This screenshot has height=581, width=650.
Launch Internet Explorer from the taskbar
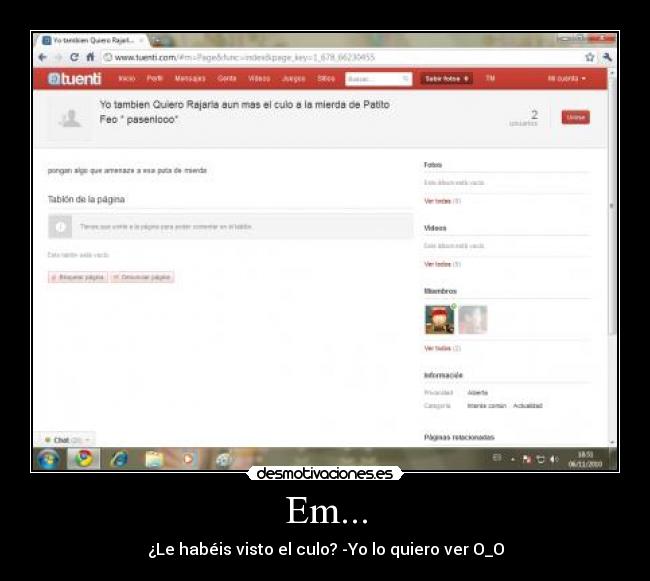coord(119,459)
